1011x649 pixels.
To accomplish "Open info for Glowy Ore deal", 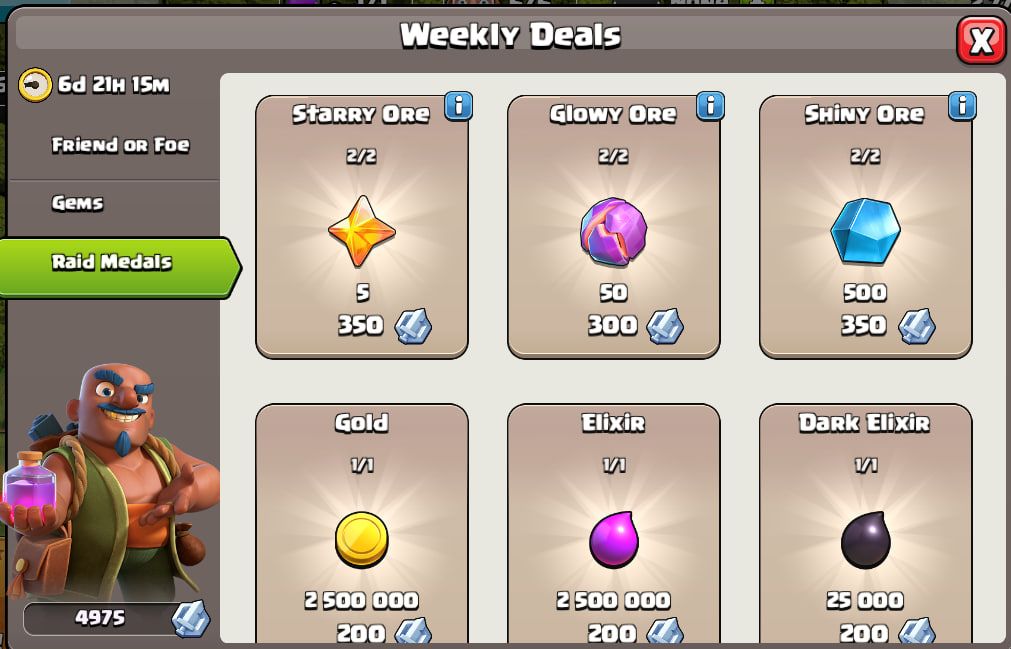I will 711,106.
